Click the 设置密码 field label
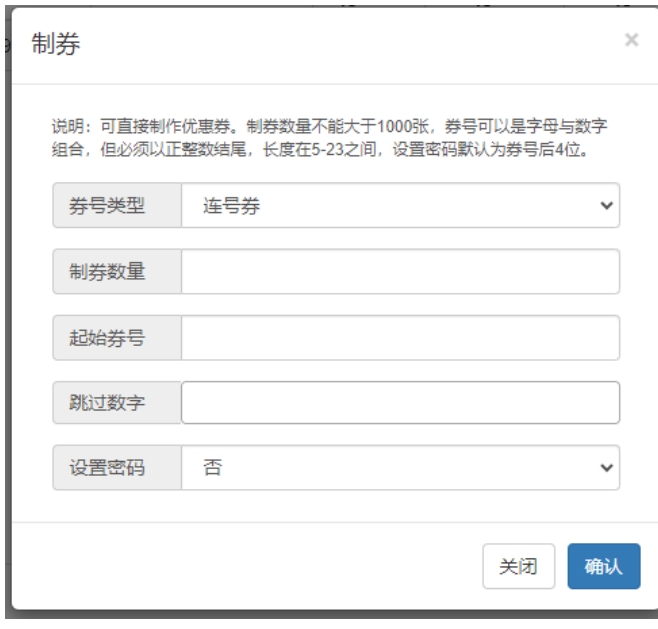Image resolution: width=658 pixels, height=629 pixels. point(107,467)
